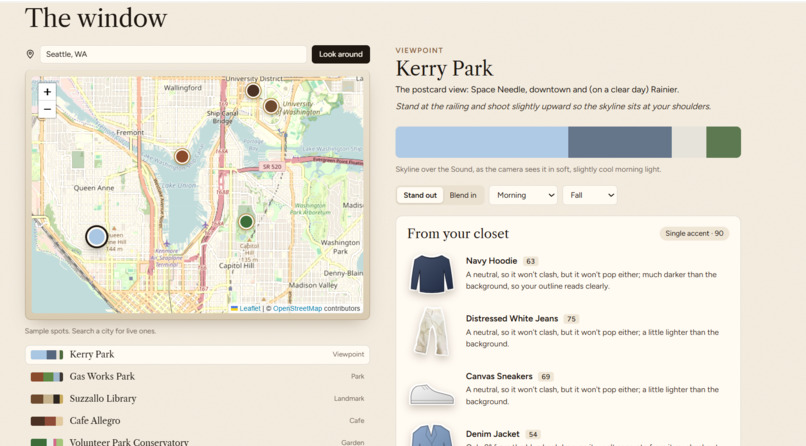Click the Gas Works Park color strip
The image size is (806, 446).
click(47, 377)
